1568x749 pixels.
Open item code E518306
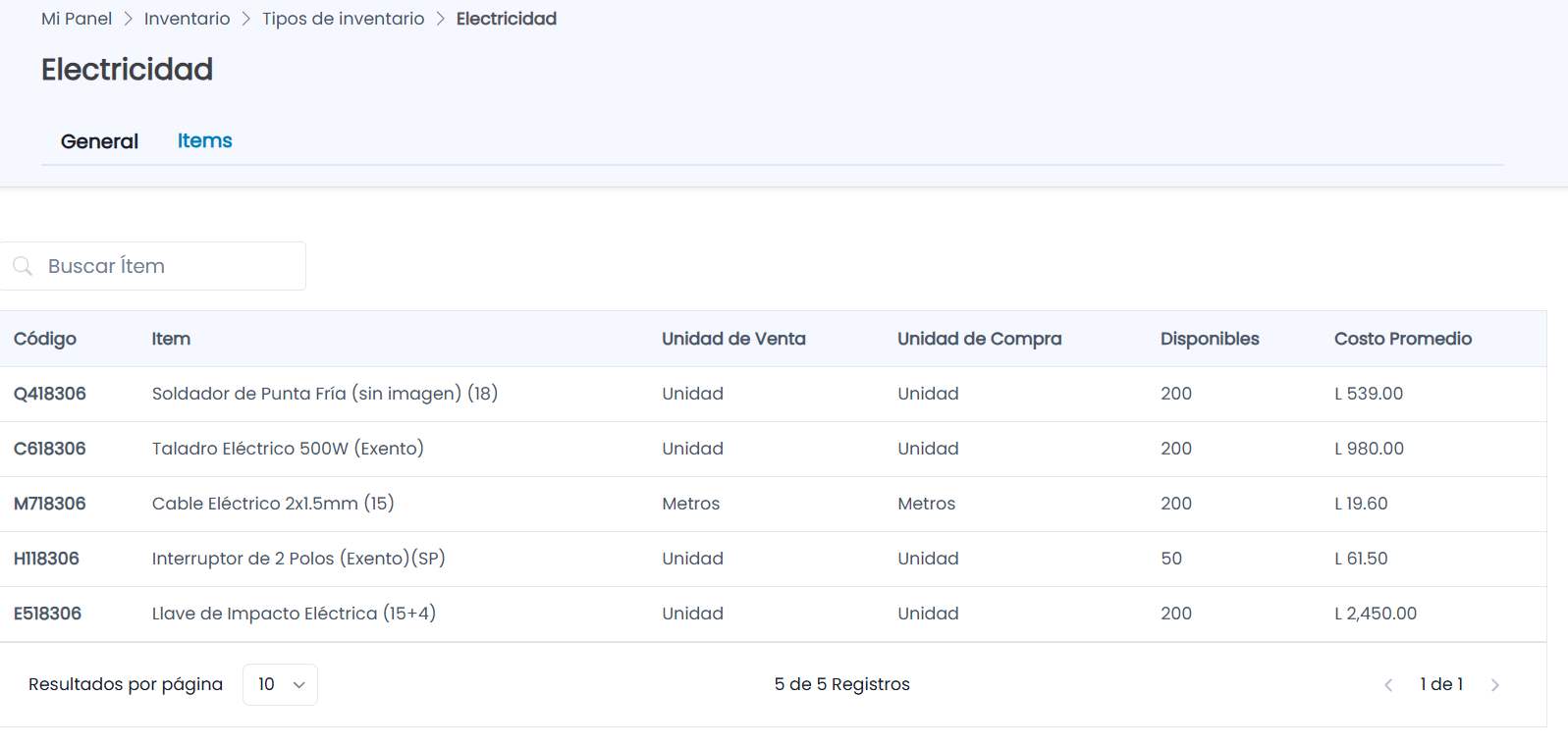pyautogui.click(x=47, y=614)
